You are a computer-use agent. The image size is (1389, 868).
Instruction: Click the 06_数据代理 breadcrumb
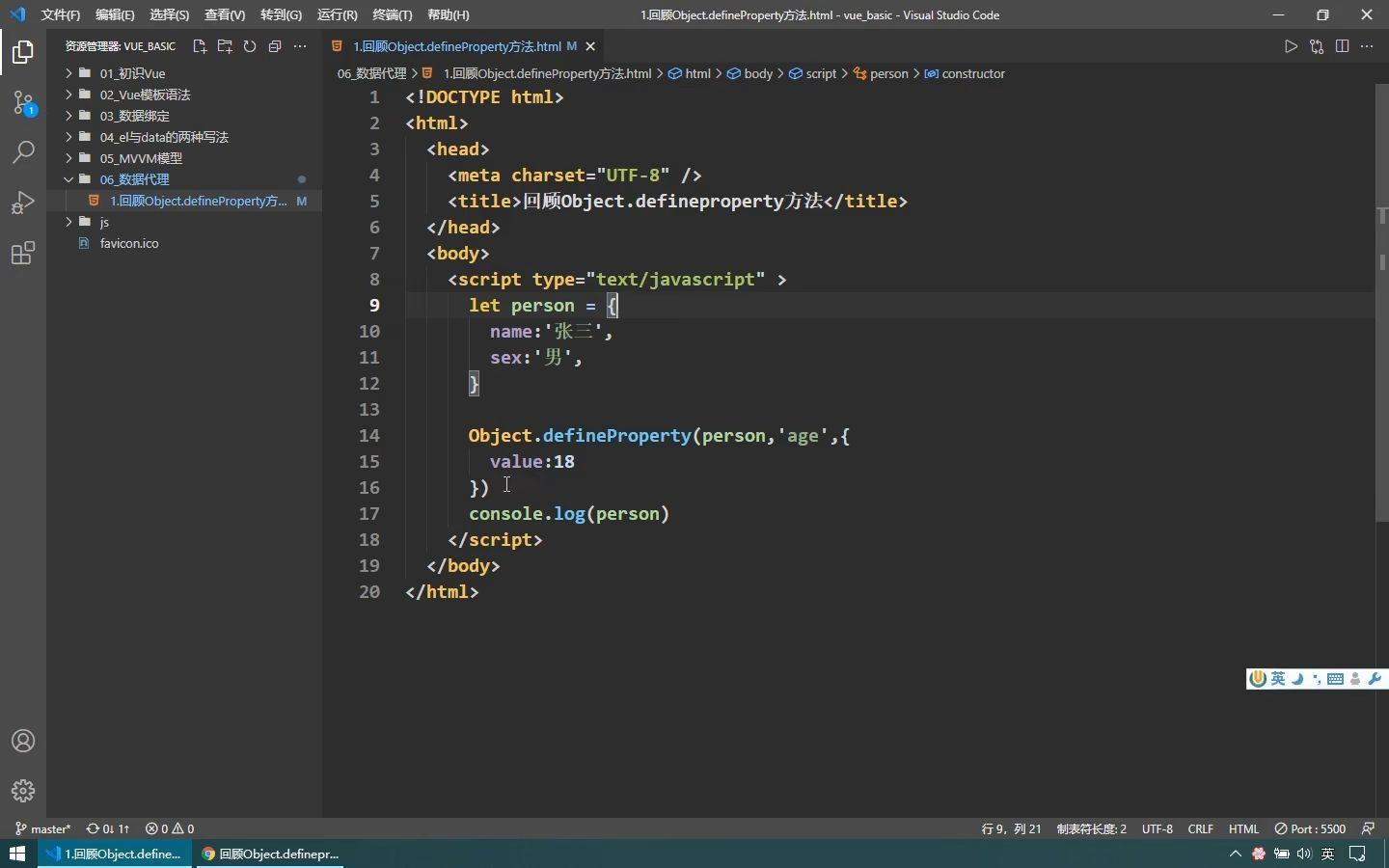(x=371, y=73)
